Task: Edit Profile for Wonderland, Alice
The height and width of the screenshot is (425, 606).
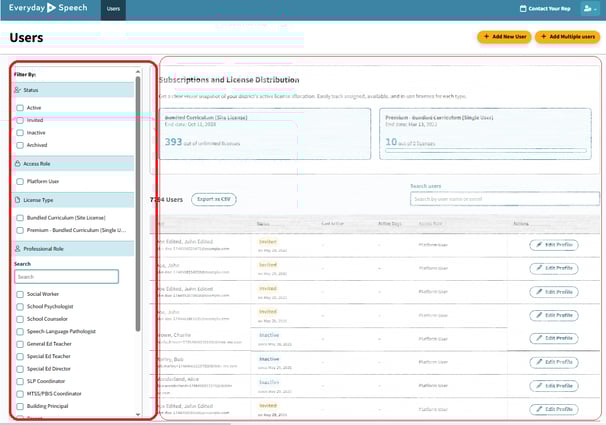Action: 554,386
